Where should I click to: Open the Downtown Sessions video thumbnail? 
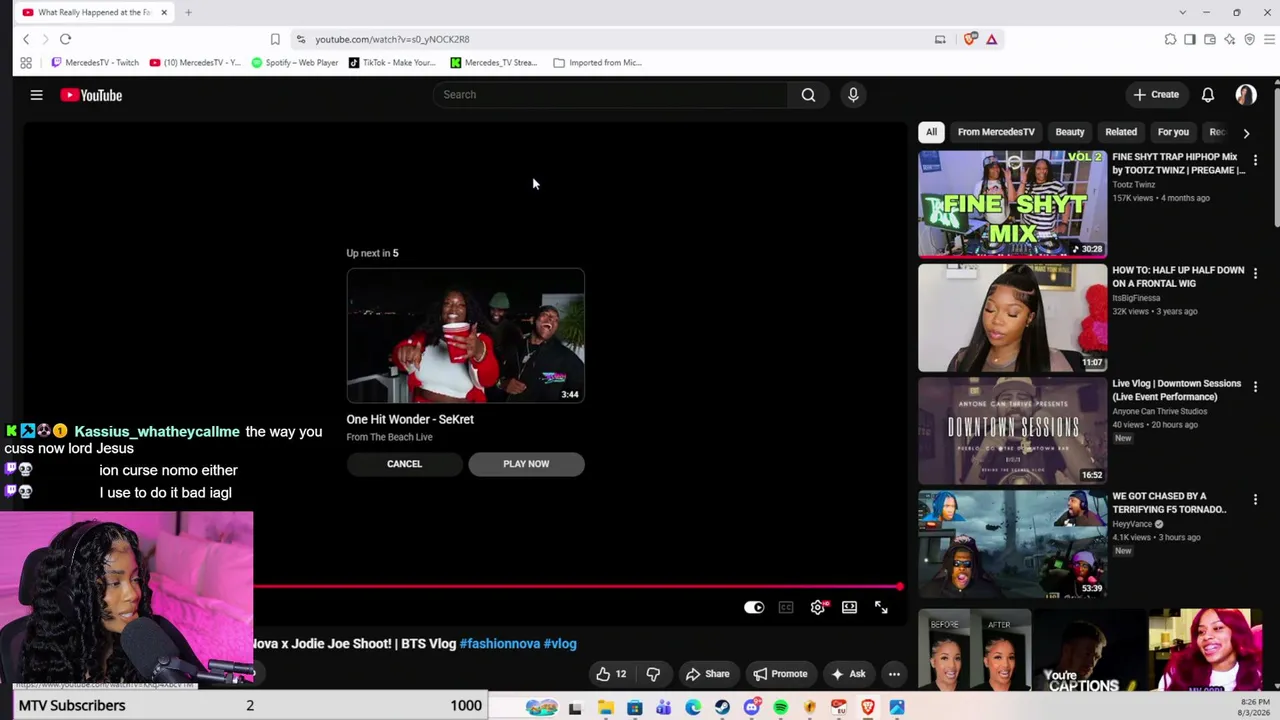[1013, 430]
